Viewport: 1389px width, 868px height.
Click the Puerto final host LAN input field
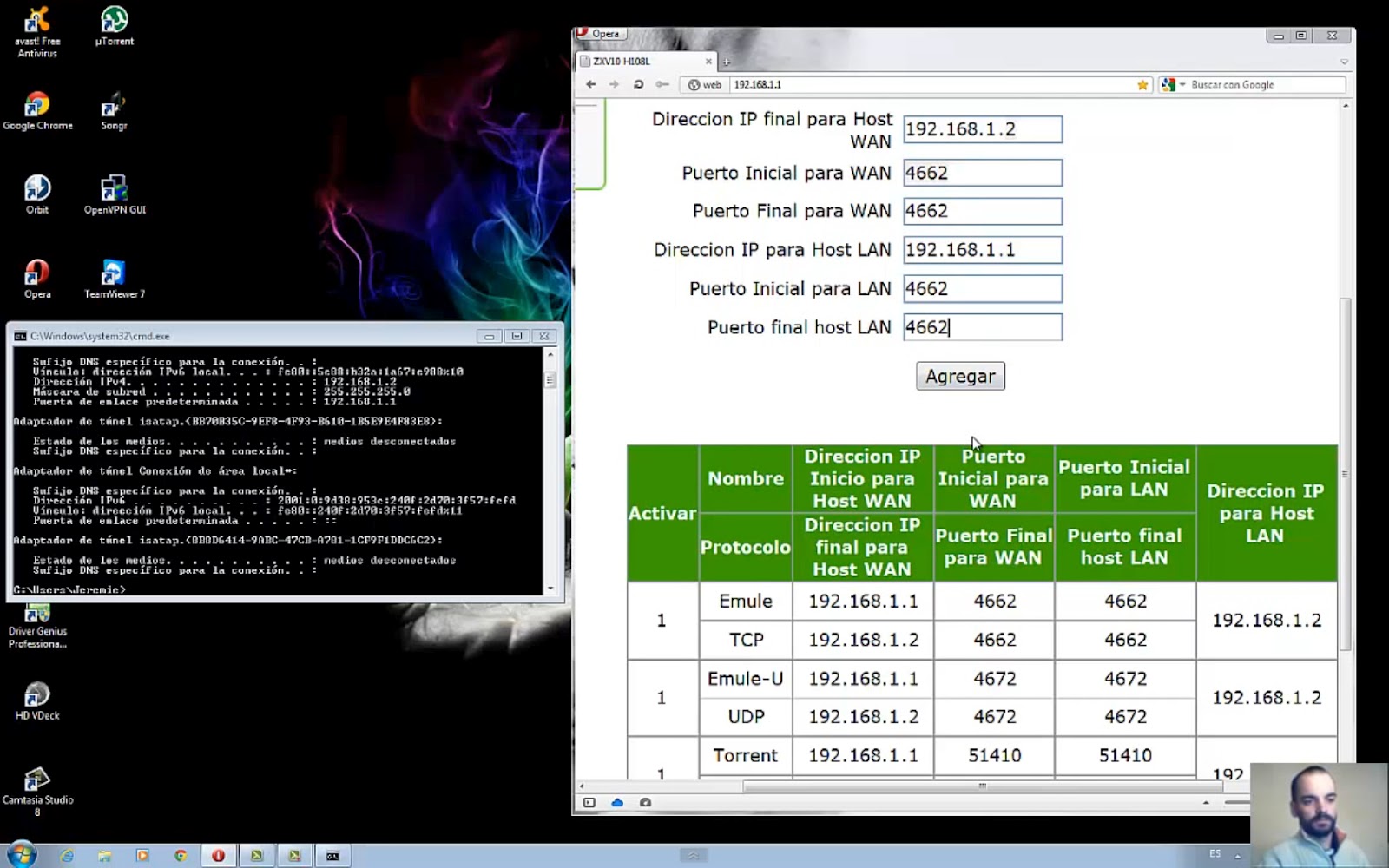(x=982, y=327)
